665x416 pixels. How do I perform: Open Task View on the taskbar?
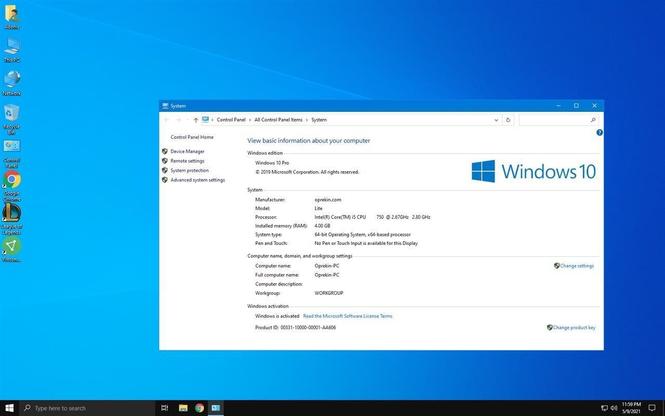tap(165, 408)
